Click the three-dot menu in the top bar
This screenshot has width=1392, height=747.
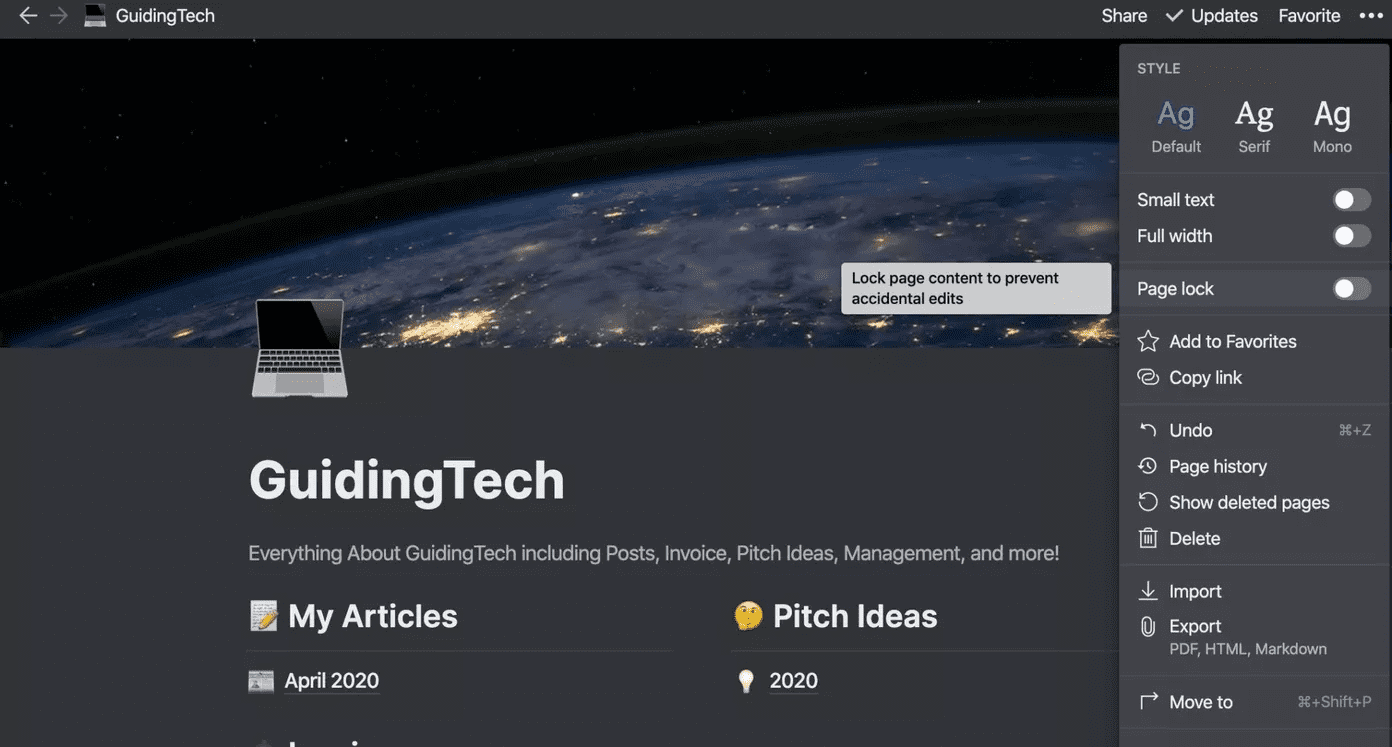point(1370,16)
